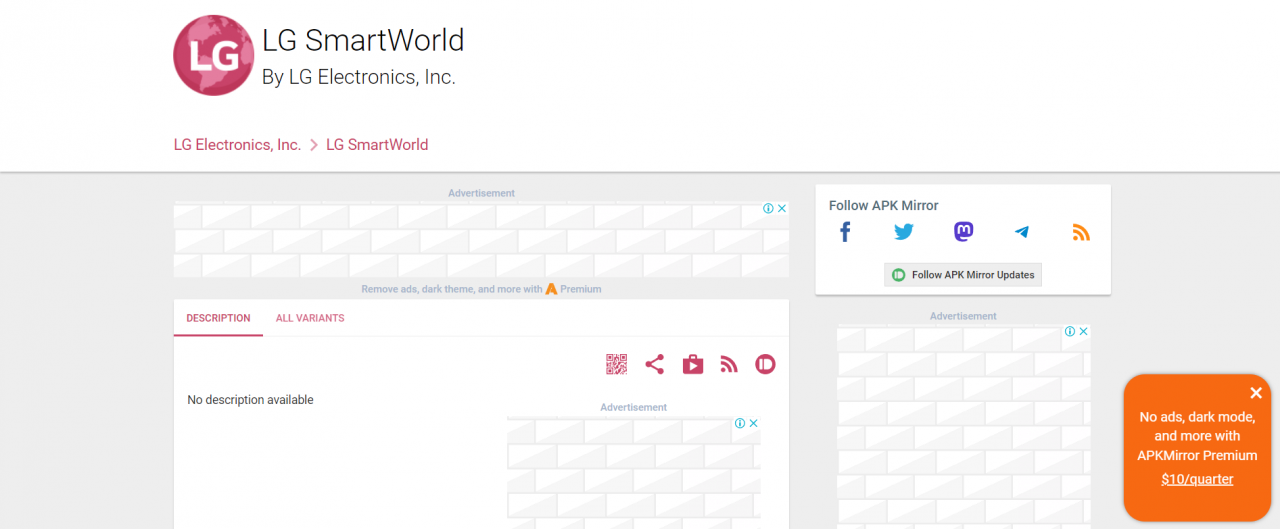Open the QR code icon

(616, 364)
